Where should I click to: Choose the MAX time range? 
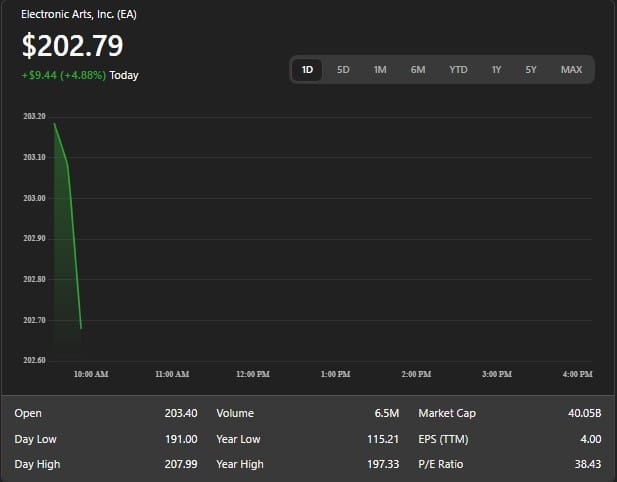pos(571,70)
